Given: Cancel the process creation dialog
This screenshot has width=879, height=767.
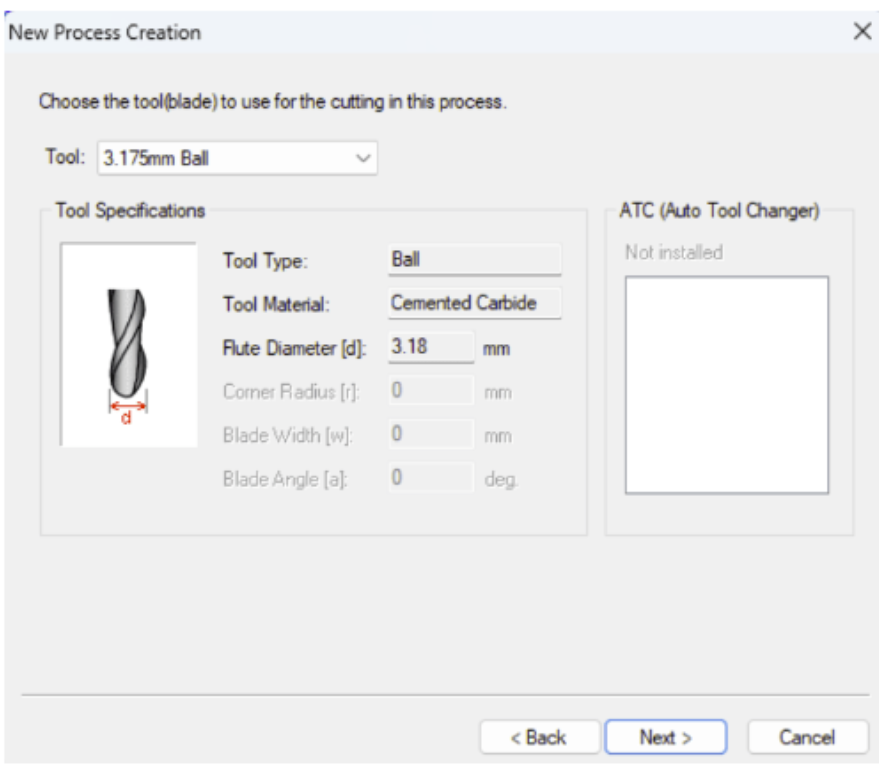Looking at the screenshot, I should coord(807,737).
